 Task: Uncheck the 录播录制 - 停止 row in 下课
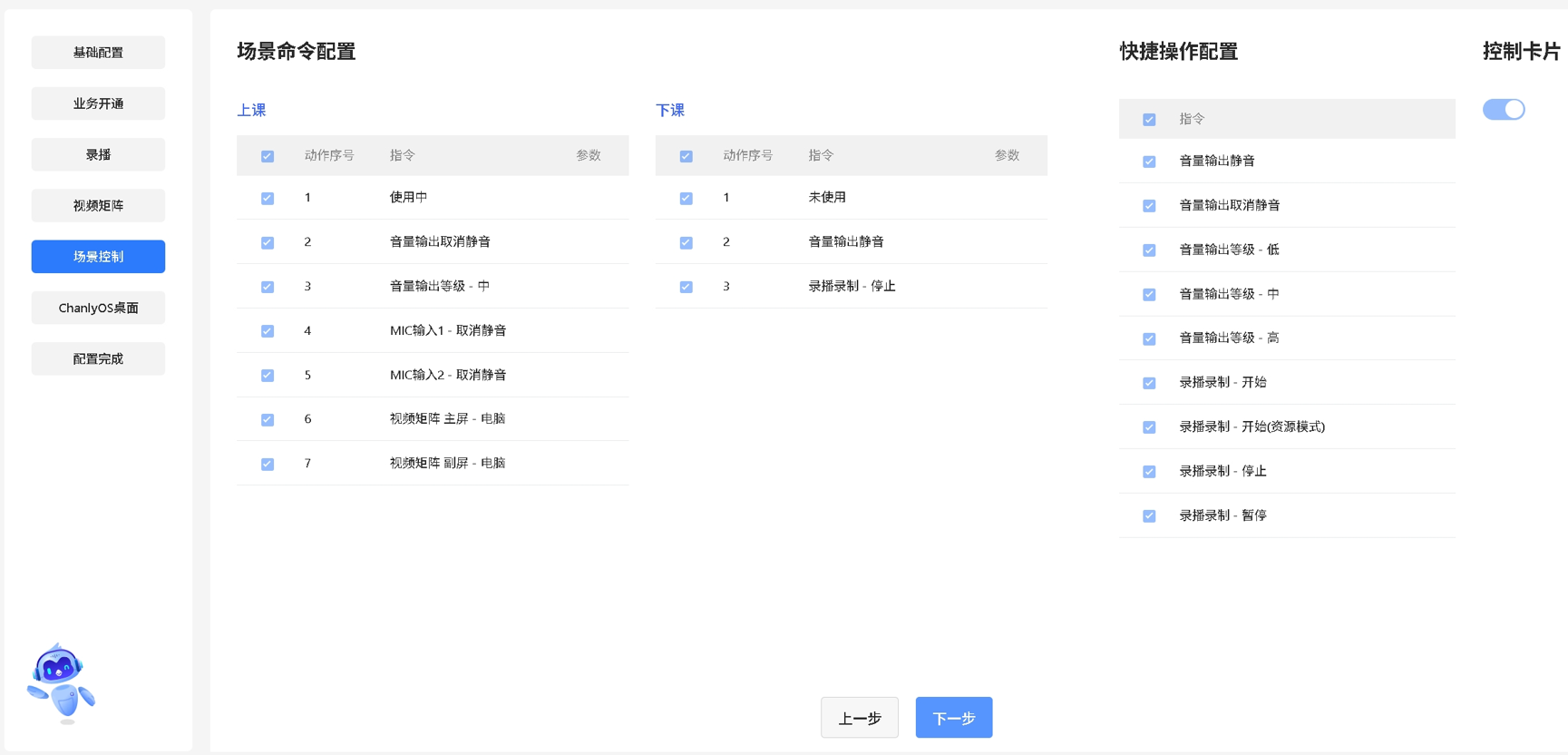pyautogui.click(x=687, y=287)
